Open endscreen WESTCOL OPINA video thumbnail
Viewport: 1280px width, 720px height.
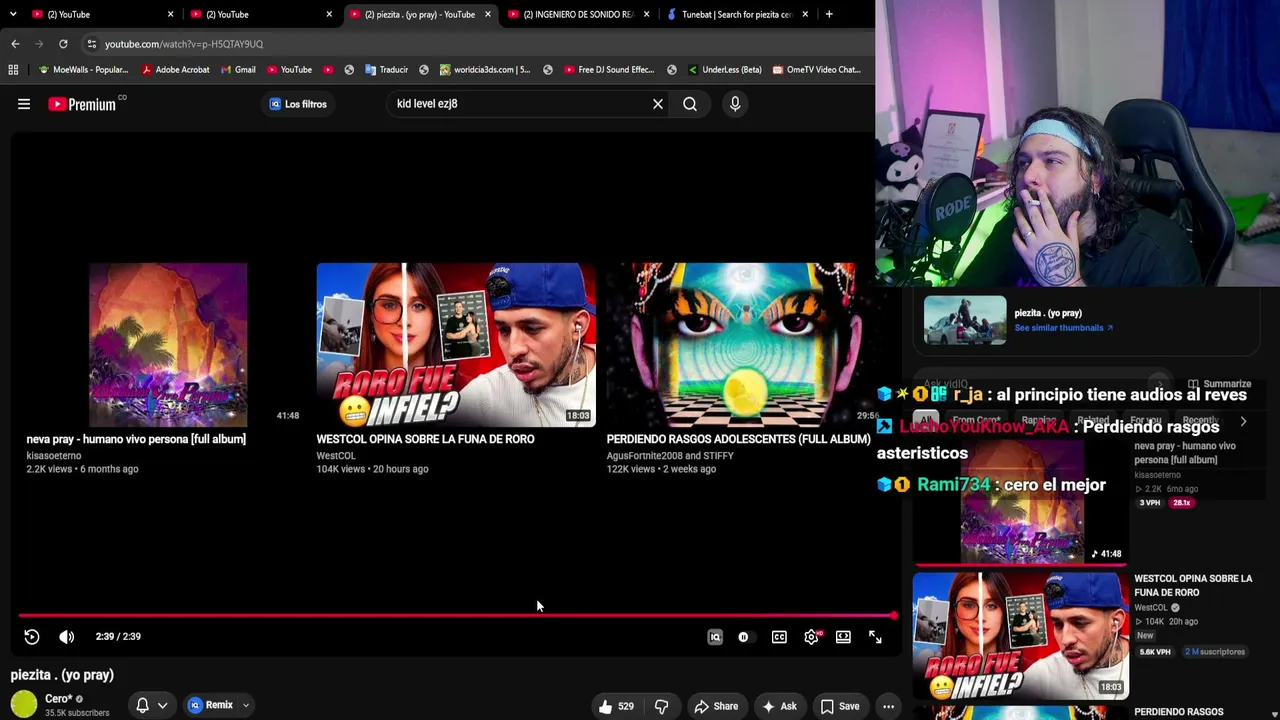tap(456, 344)
